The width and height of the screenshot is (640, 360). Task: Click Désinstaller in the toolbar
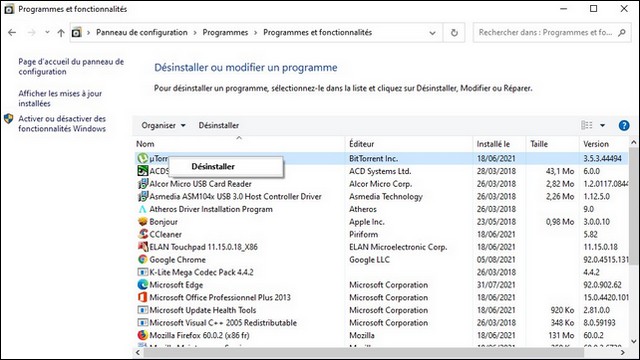(x=219, y=125)
